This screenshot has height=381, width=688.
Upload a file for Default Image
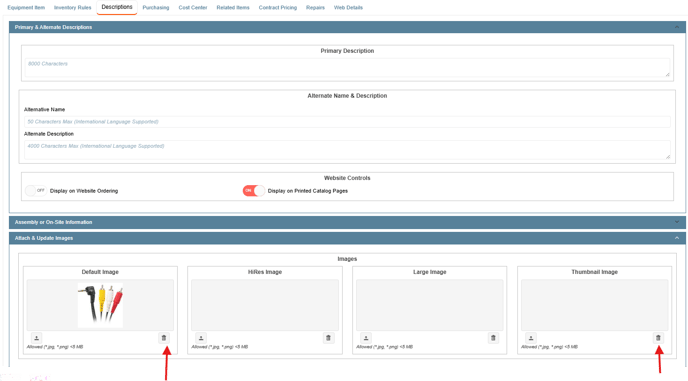[36, 338]
